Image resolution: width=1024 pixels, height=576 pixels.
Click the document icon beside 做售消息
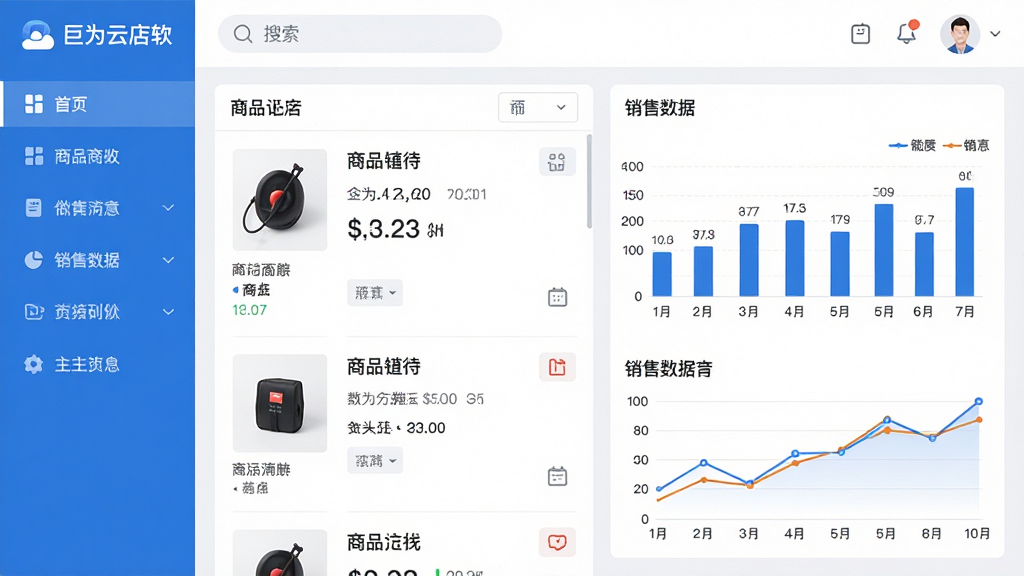34,208
